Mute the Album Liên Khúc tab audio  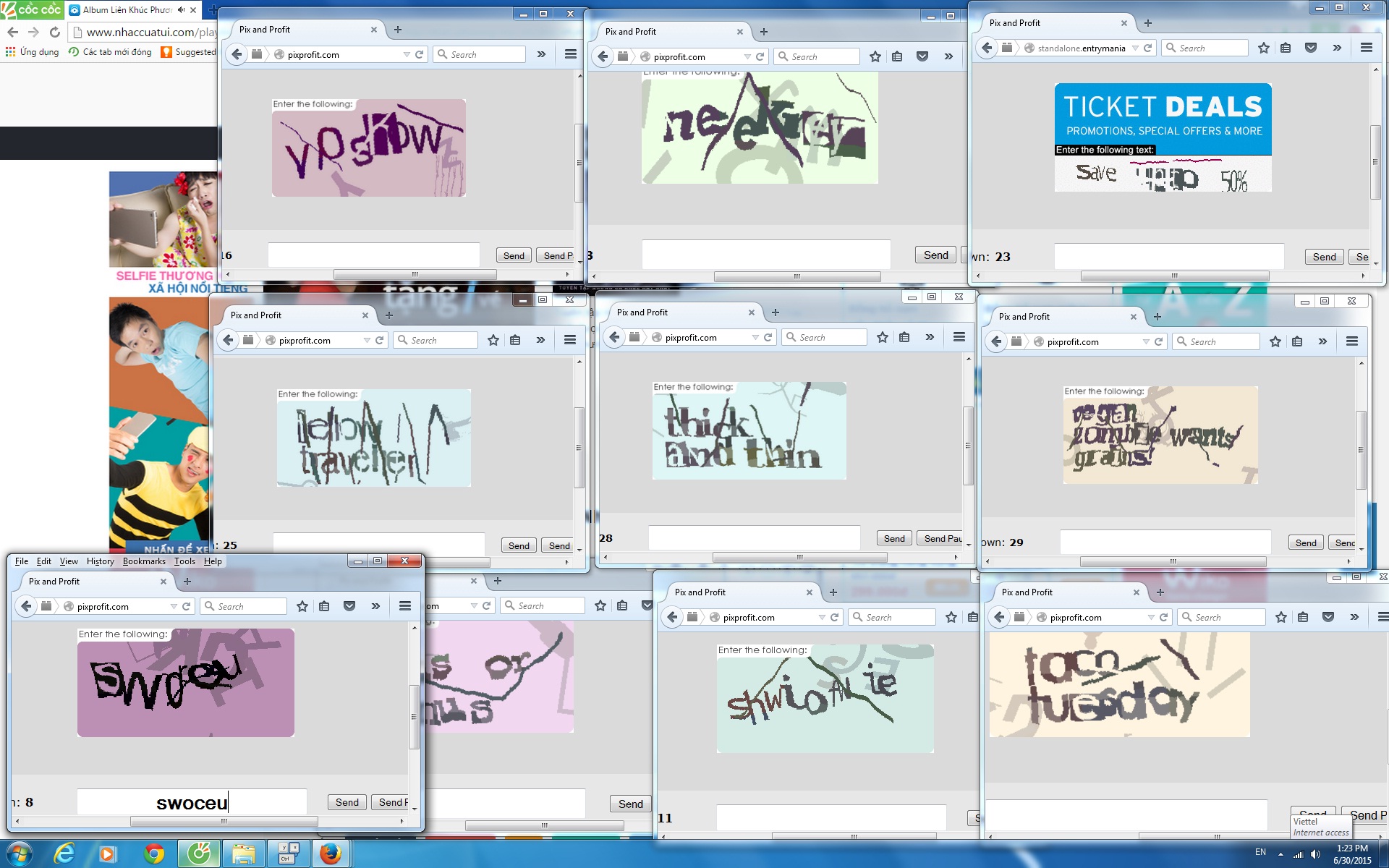coord(181,10)
